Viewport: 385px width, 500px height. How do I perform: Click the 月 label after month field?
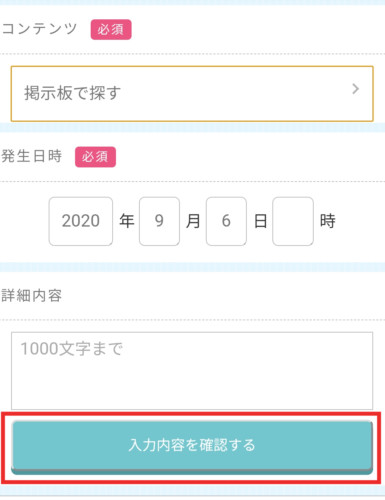193,221
